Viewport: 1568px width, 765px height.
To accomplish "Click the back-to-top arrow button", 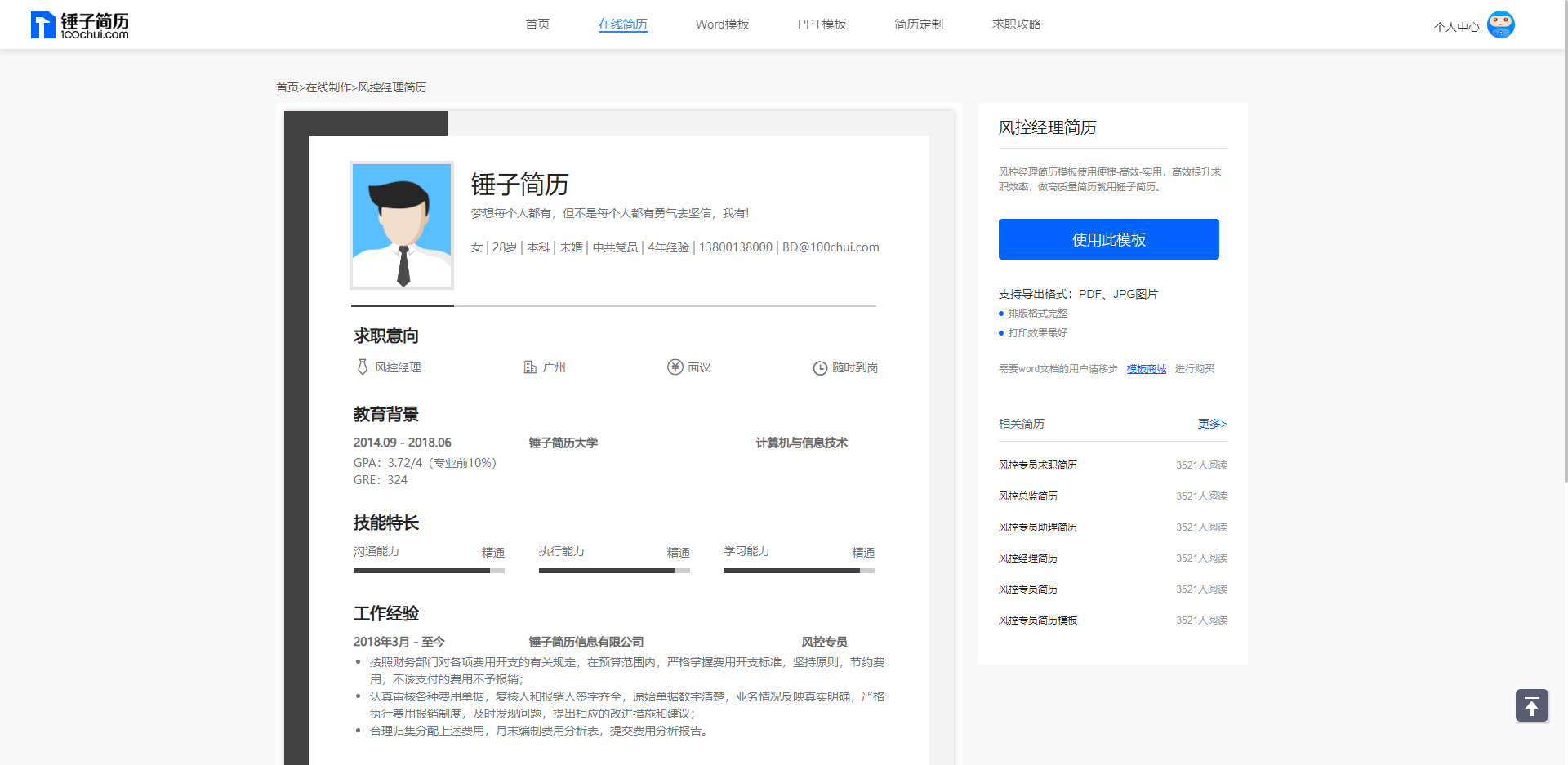I will (1532, 705).
